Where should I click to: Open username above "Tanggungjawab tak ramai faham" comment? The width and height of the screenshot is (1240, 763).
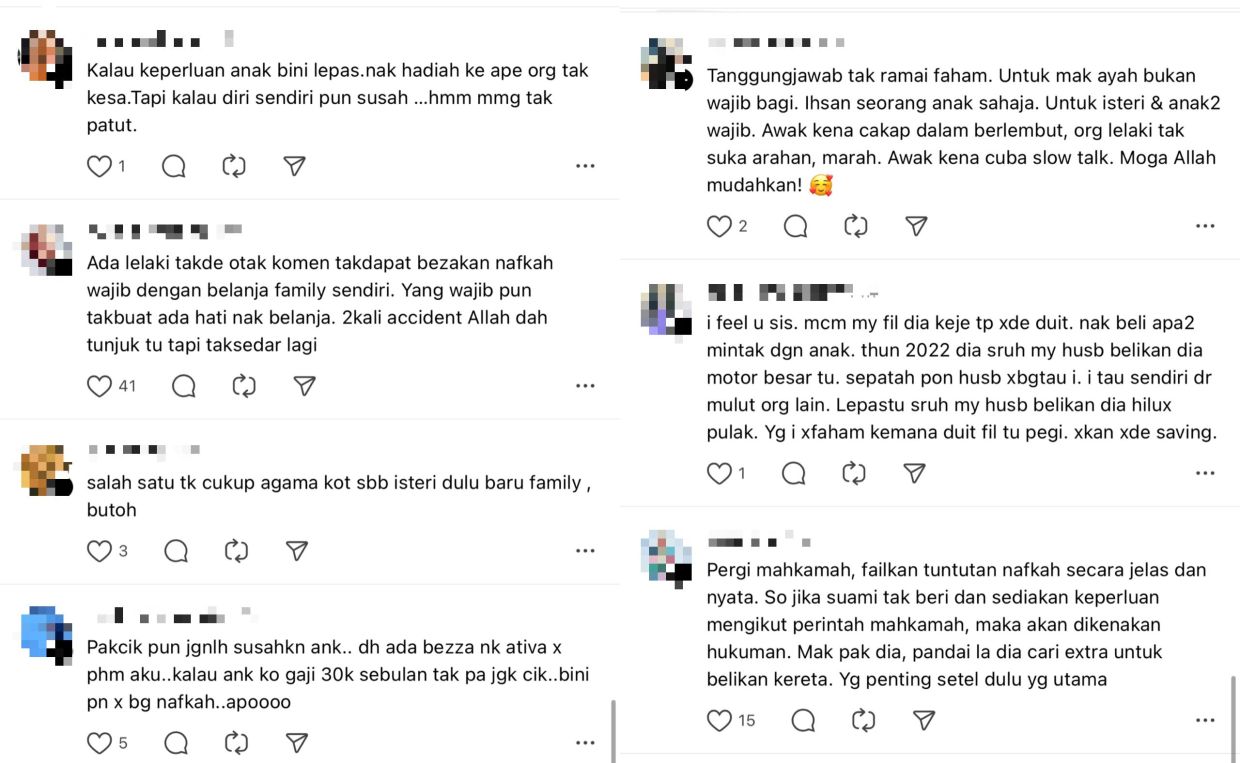click(x=777, y=43)
